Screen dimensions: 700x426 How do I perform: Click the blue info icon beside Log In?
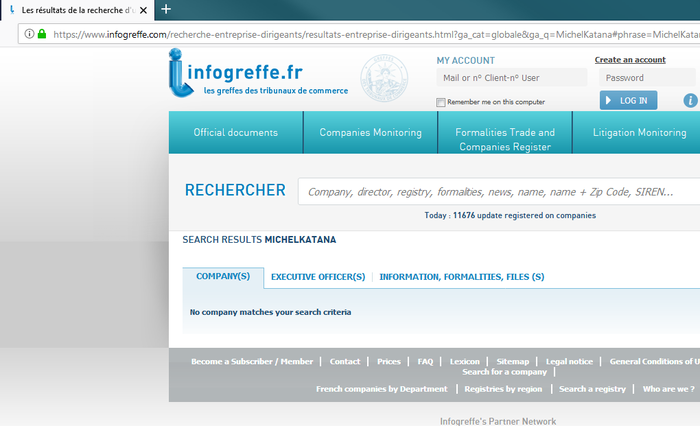[x=690, y=100]
